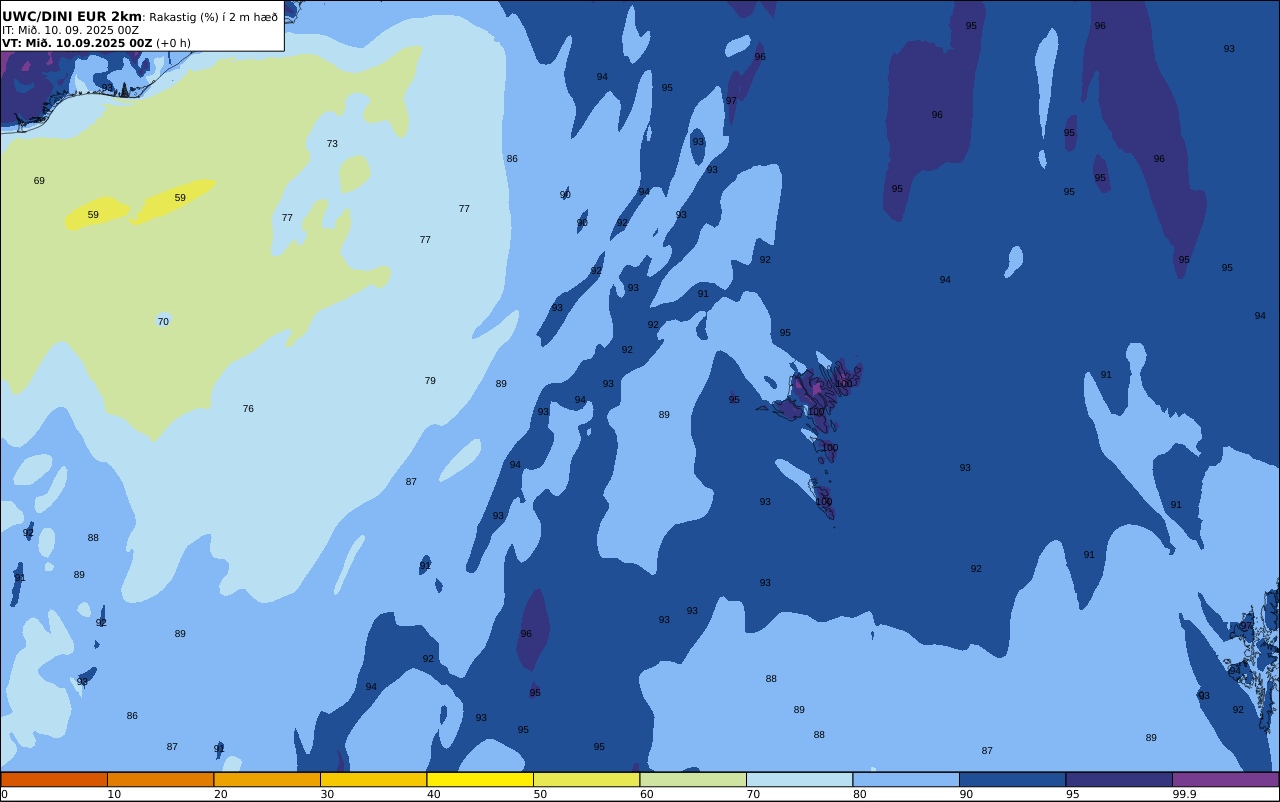1280x802 pixels.
Task: Click the orange 10–20 legend swatch
Action: point(160,779)
